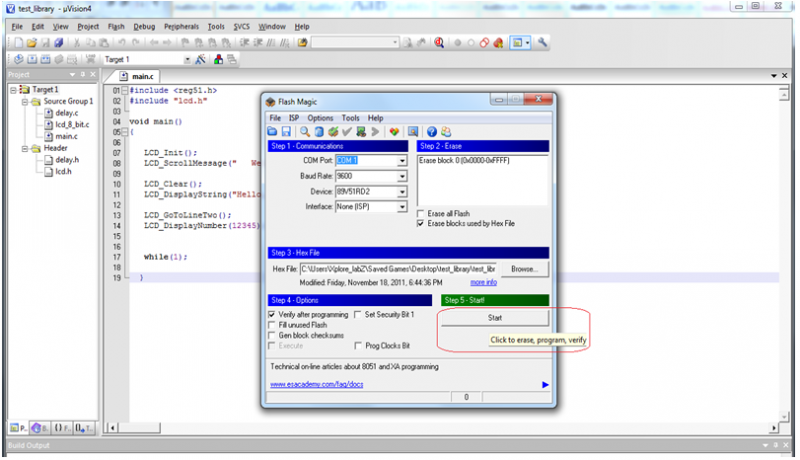
Task: Open the Interface dropdown showing None (ISP)
Action: click(x=402, y=207)
